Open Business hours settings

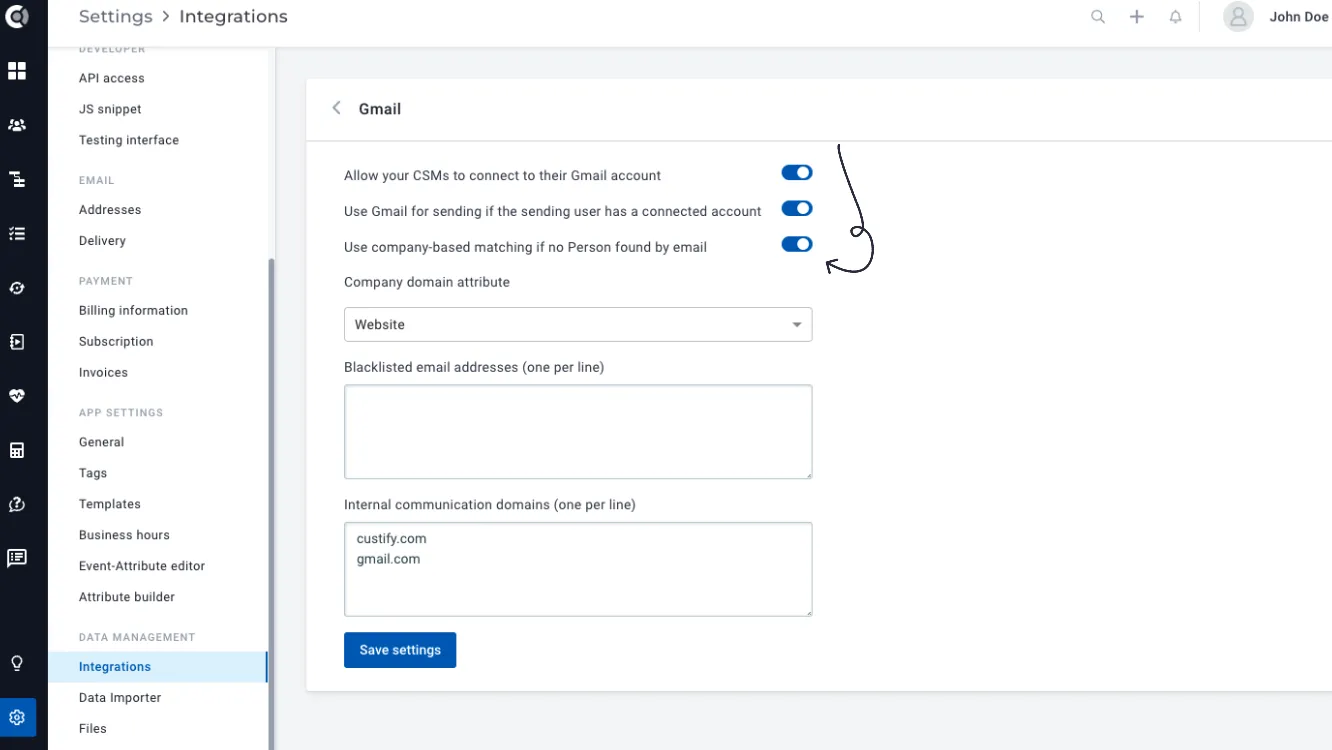click(x=124, y=535)
